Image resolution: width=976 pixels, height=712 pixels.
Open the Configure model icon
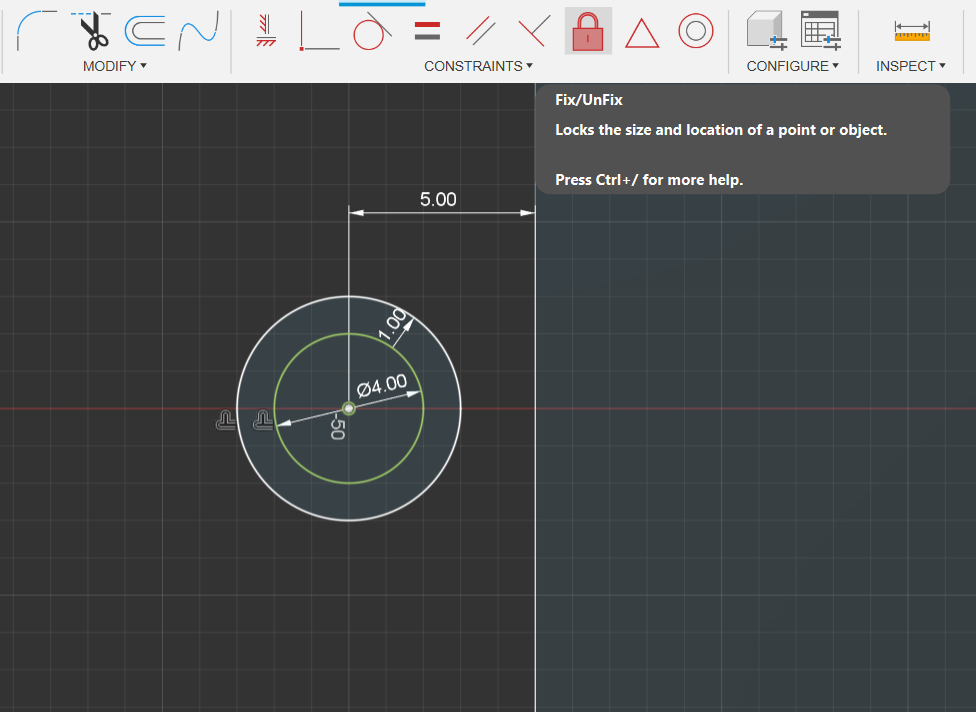766,30
